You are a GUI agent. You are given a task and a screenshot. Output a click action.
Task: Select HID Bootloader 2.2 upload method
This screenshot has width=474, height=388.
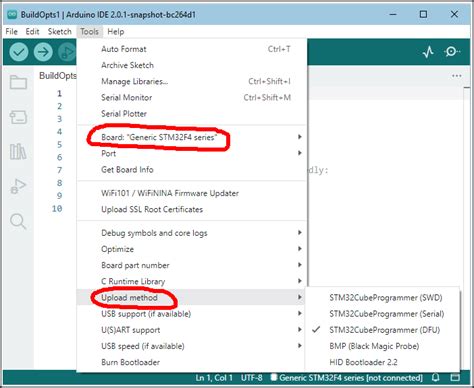(382, 362)
